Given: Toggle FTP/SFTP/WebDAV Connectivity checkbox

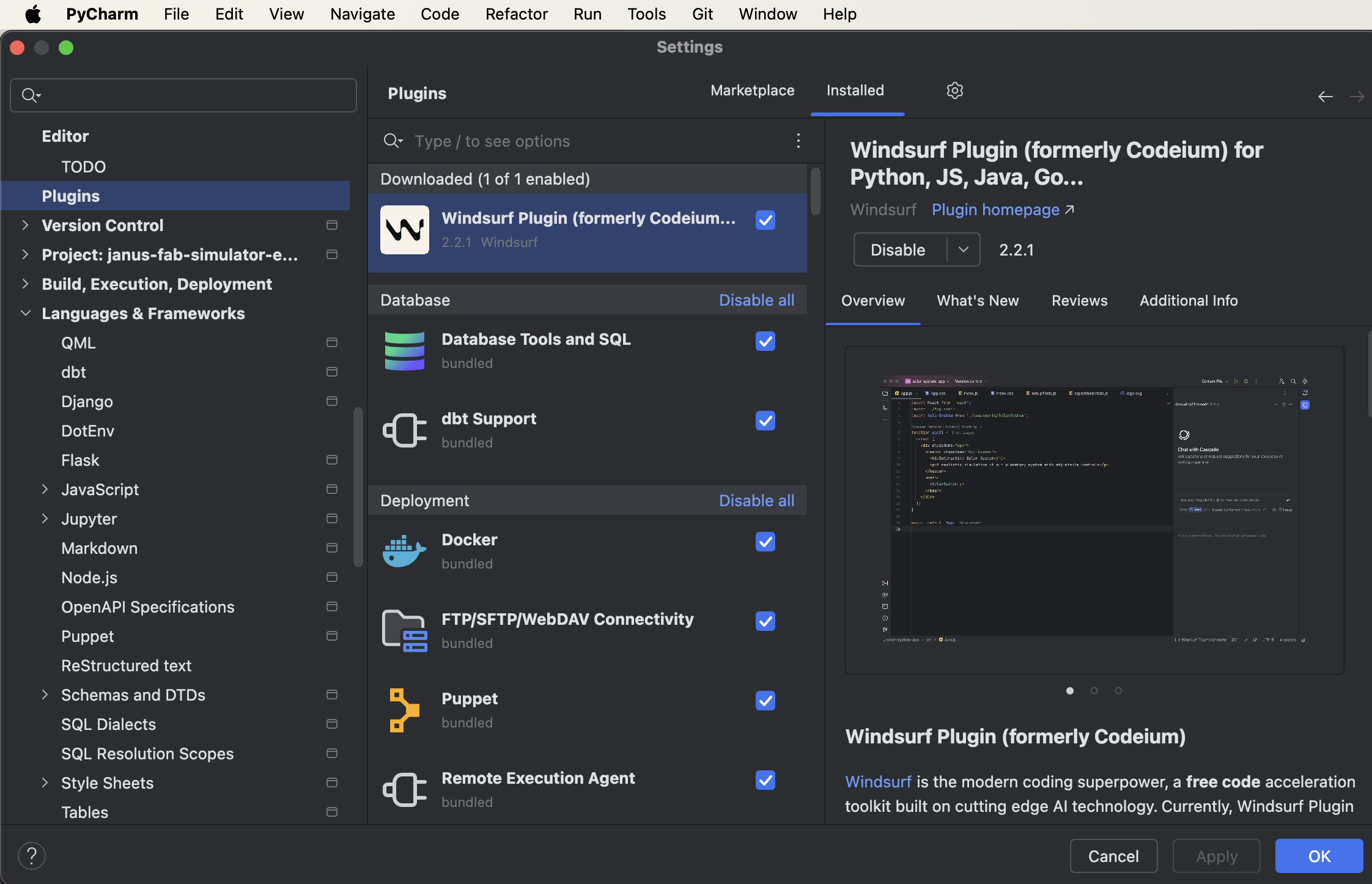Looking at the screenshot, I should point(765,621).
